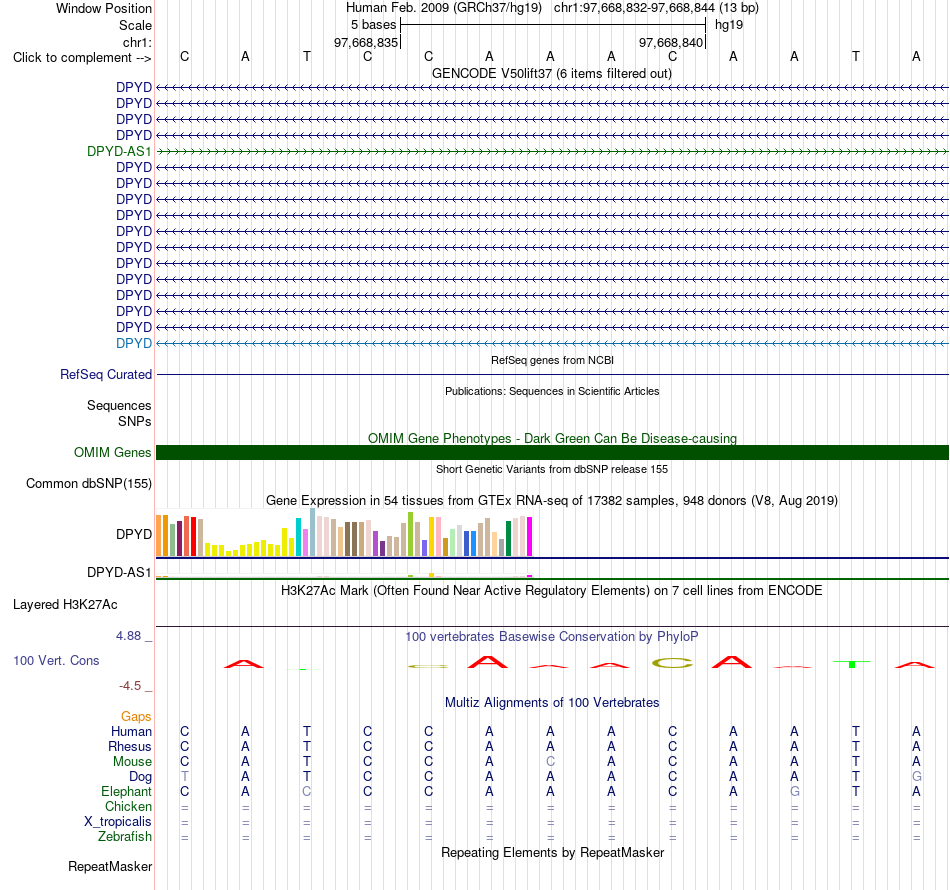Screen dimensions: 950x890
Task: Click the orange 'Gaps' label
Action: tap(136, 717)
